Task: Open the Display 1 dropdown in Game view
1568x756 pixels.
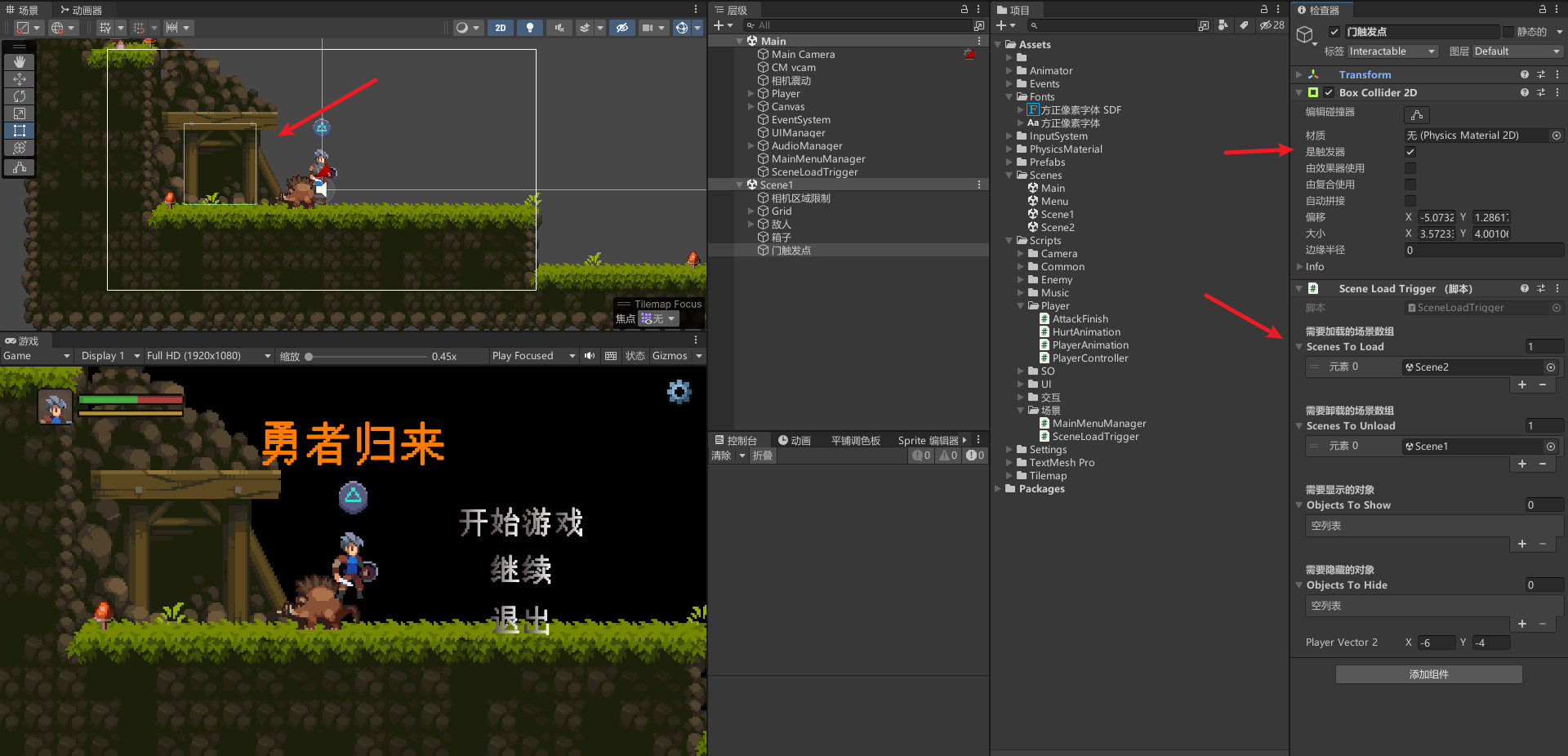Action: pyautogui.click(x=109, y=355)
